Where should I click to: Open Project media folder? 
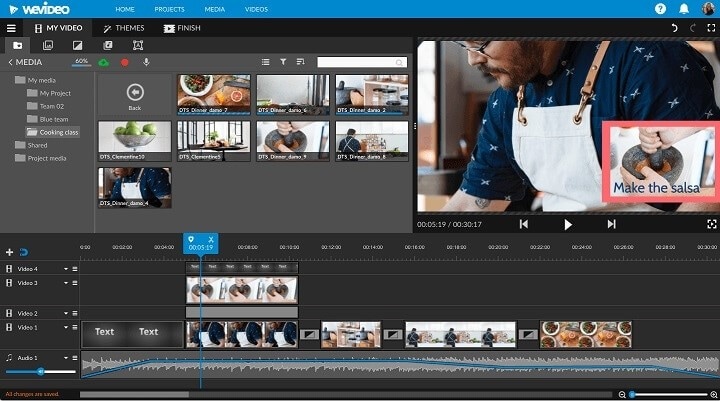(x=41, y=158)
